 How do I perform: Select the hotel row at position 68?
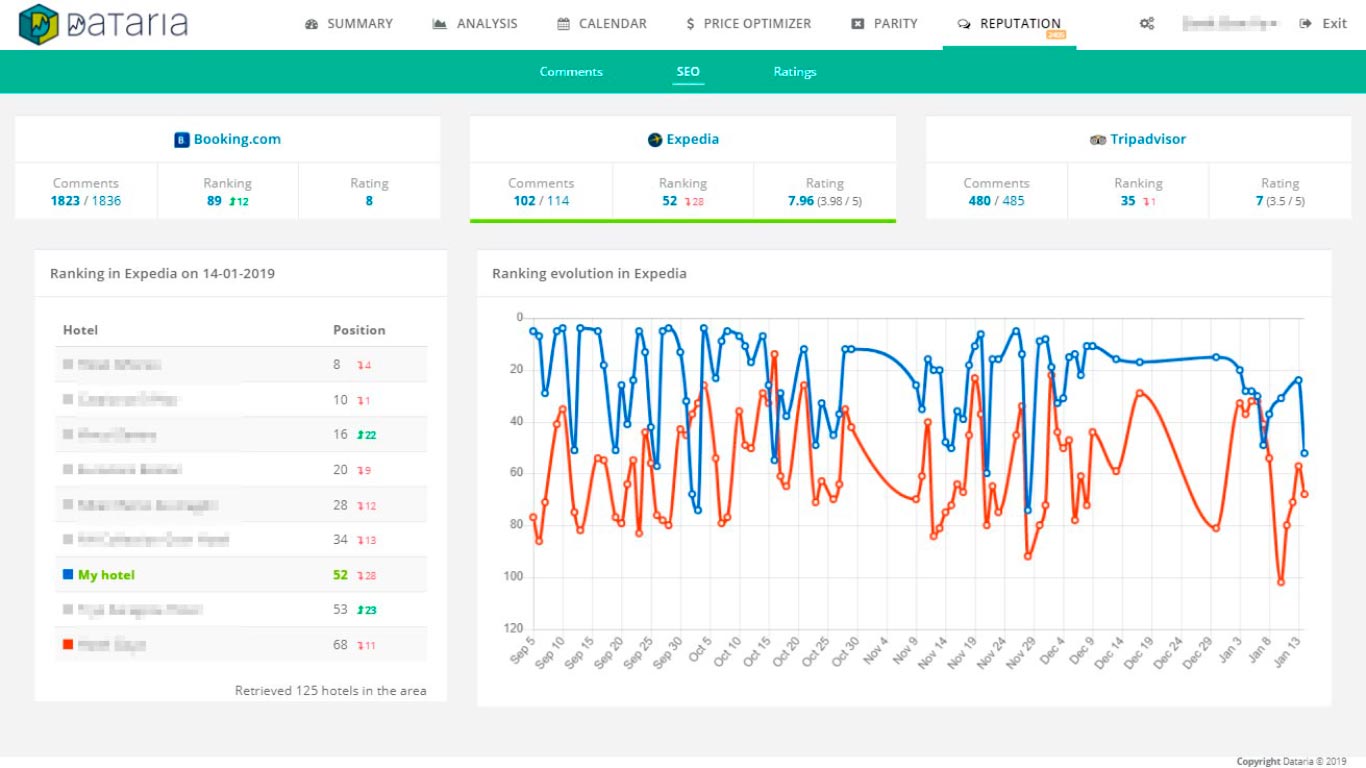(x=241, y=645)
